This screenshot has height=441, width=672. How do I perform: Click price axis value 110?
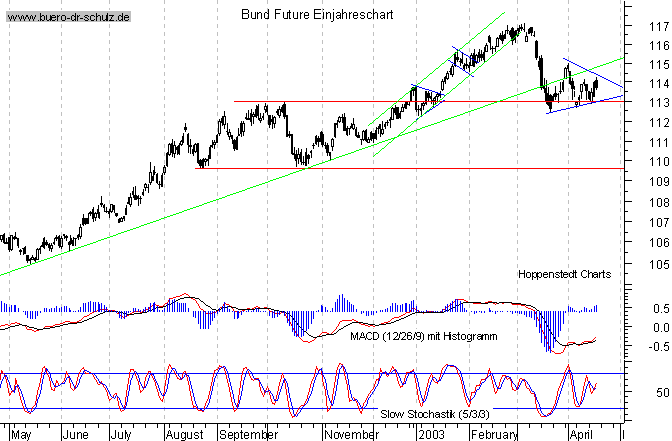click(659, 162)
